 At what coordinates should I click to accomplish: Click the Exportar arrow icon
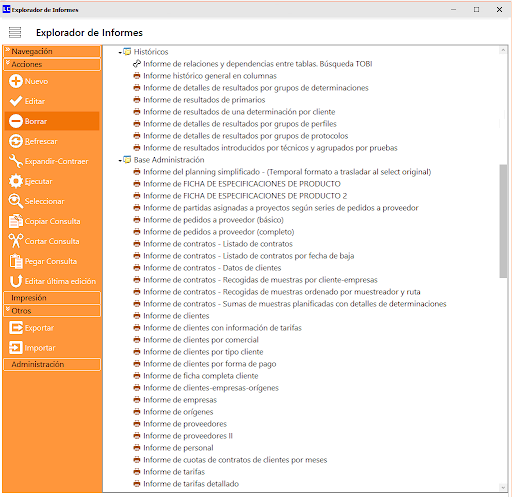(x=16, y=328)
